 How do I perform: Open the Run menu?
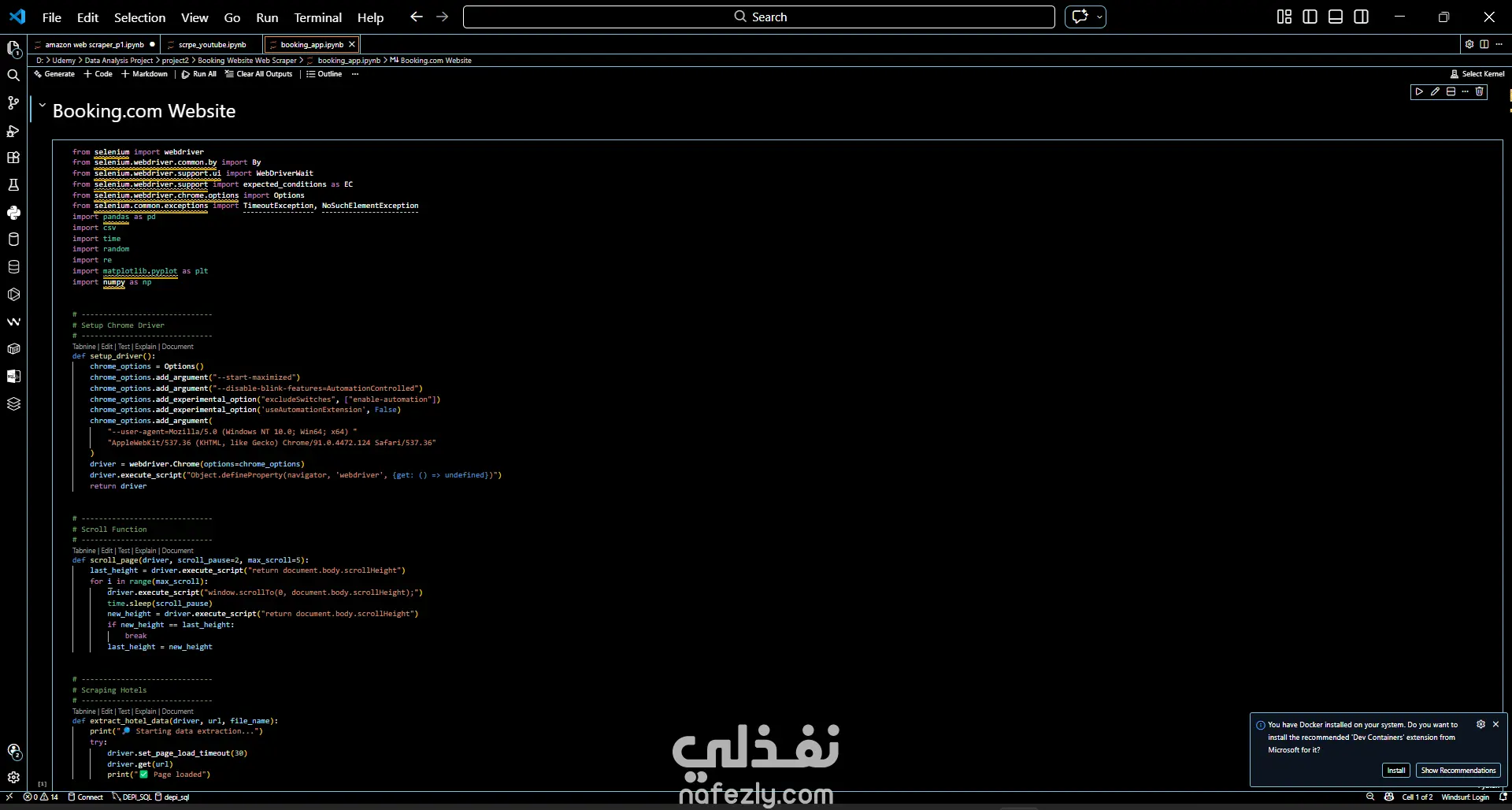(x=267, y=17)
